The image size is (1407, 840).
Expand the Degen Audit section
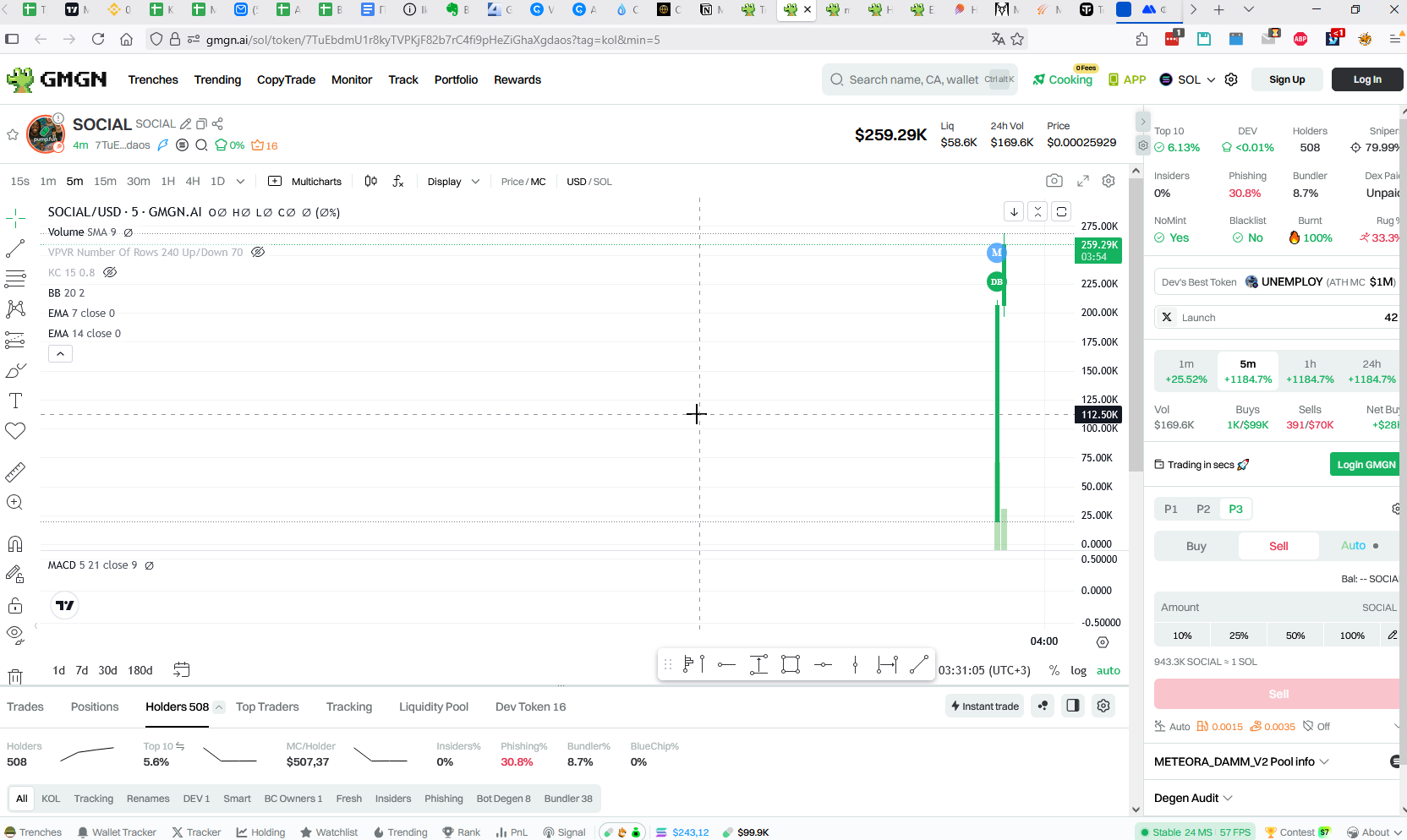pos(1193,798)
